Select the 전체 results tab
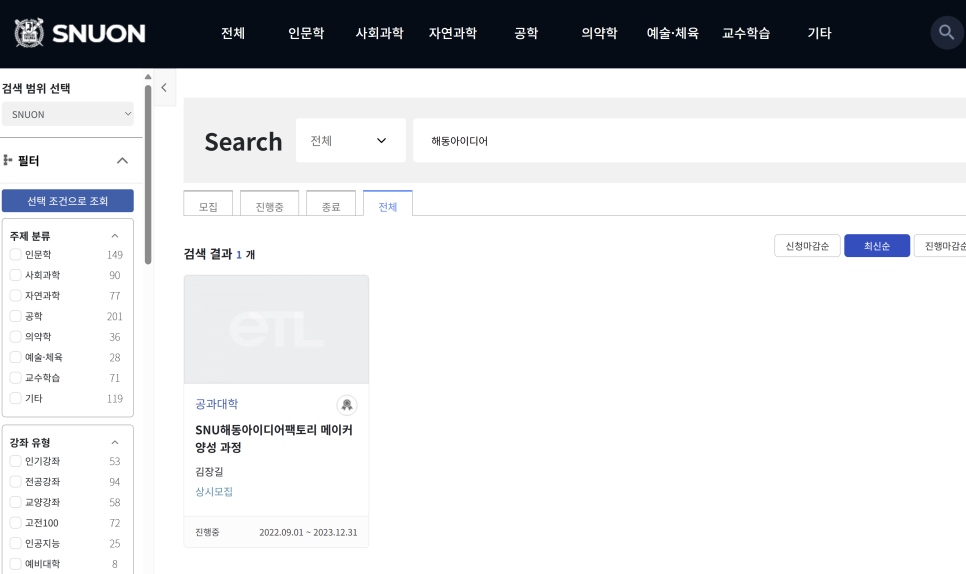 point(388,204)
